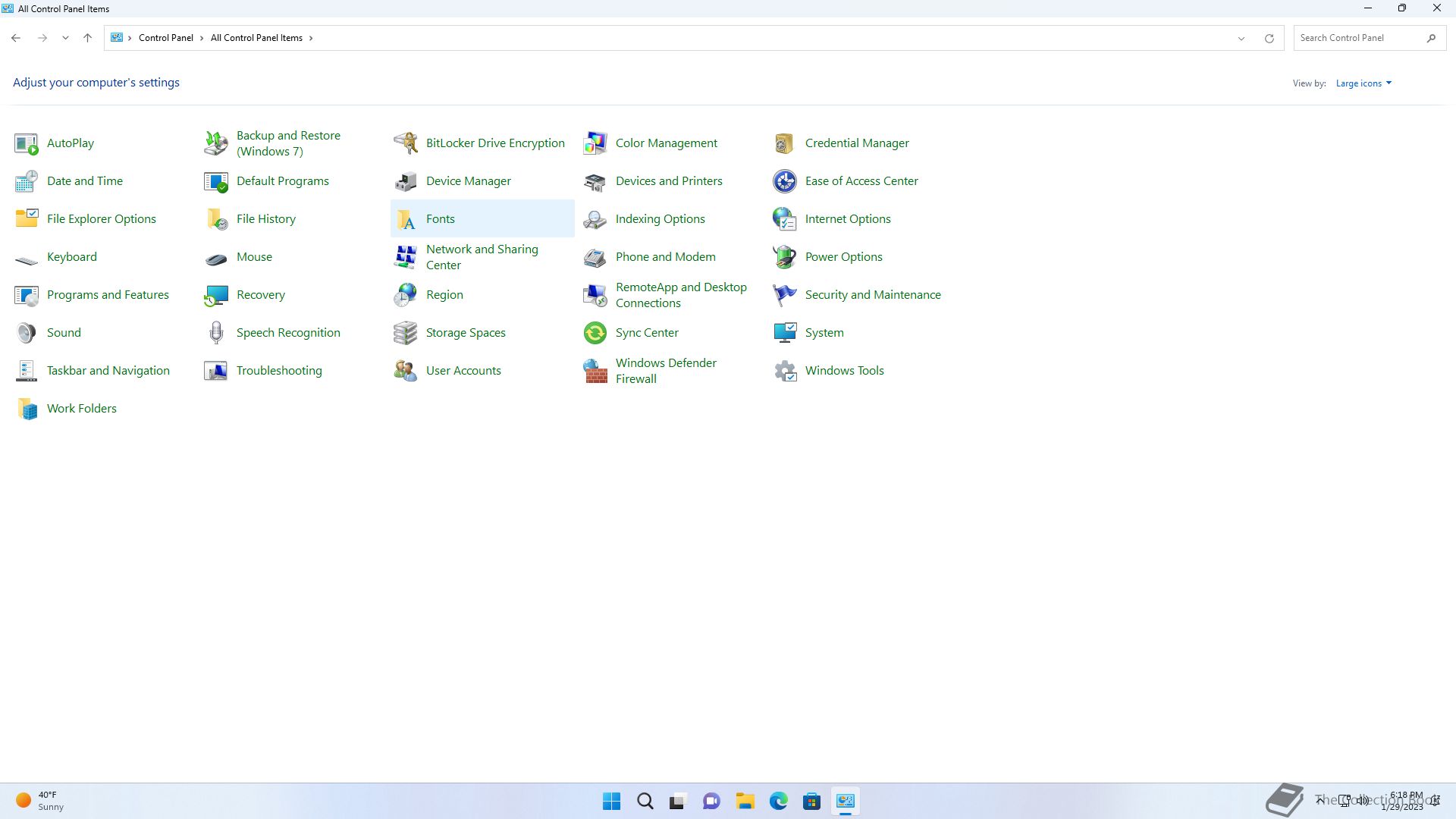The image size is (1456, 819).
Task: Open the System monitor icon
Action: click(785, 333)
